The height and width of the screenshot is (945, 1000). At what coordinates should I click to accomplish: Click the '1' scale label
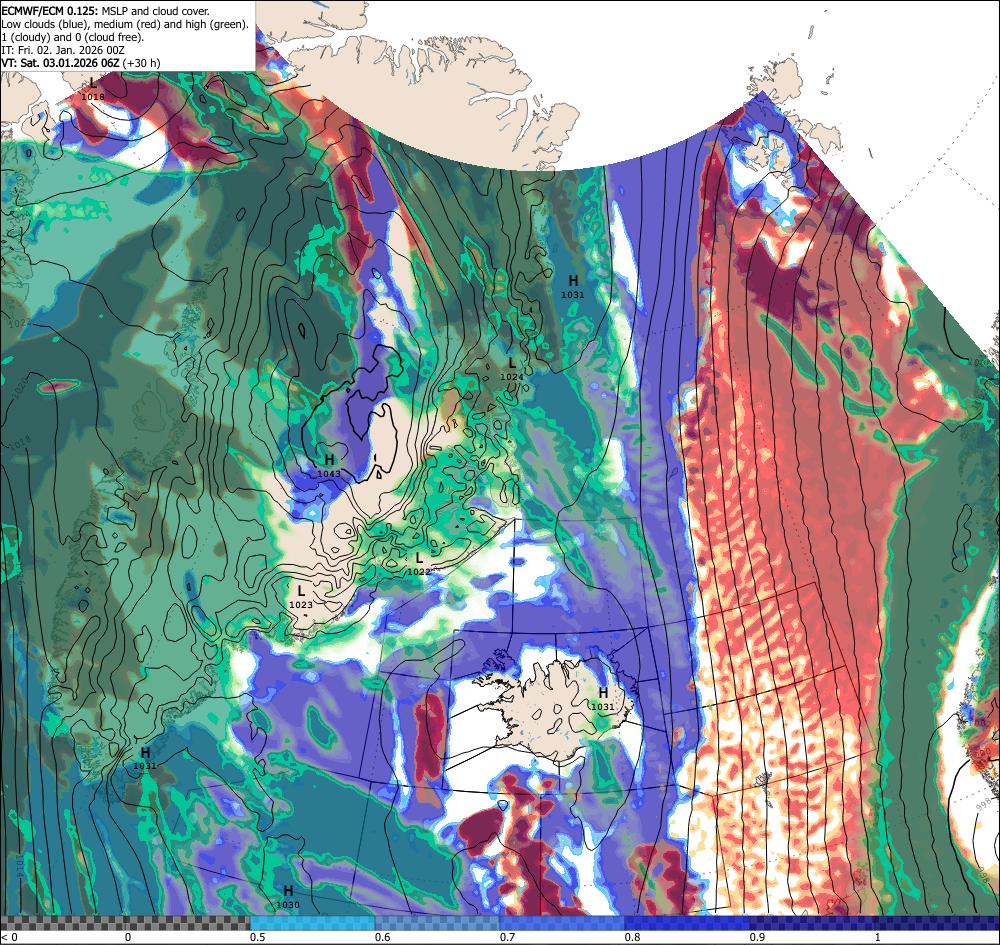(x=878, y=937)
